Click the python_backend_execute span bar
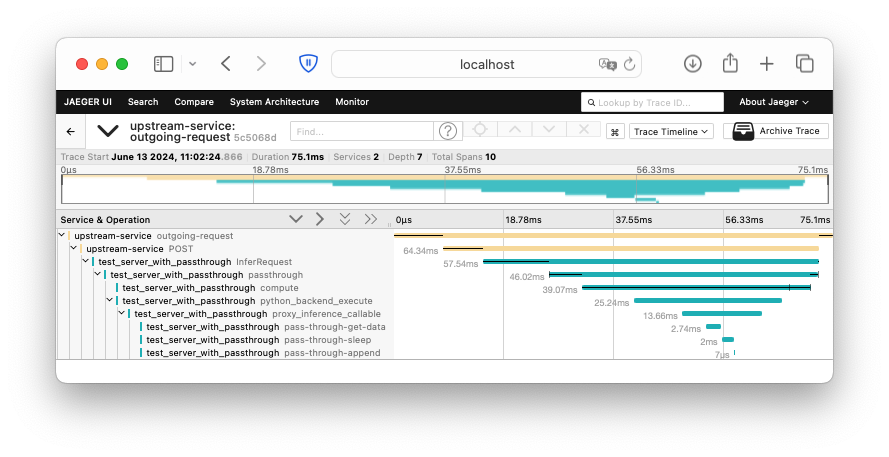Viewport: 889px width, 457px height. [707, 300]
